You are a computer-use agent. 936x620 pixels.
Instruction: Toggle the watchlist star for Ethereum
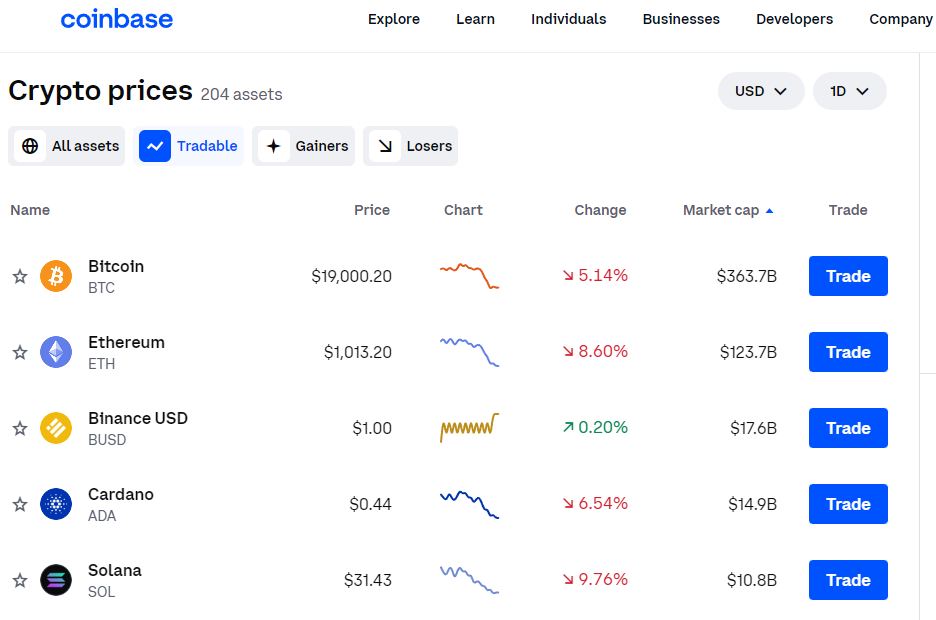click(x=20, y=352)
